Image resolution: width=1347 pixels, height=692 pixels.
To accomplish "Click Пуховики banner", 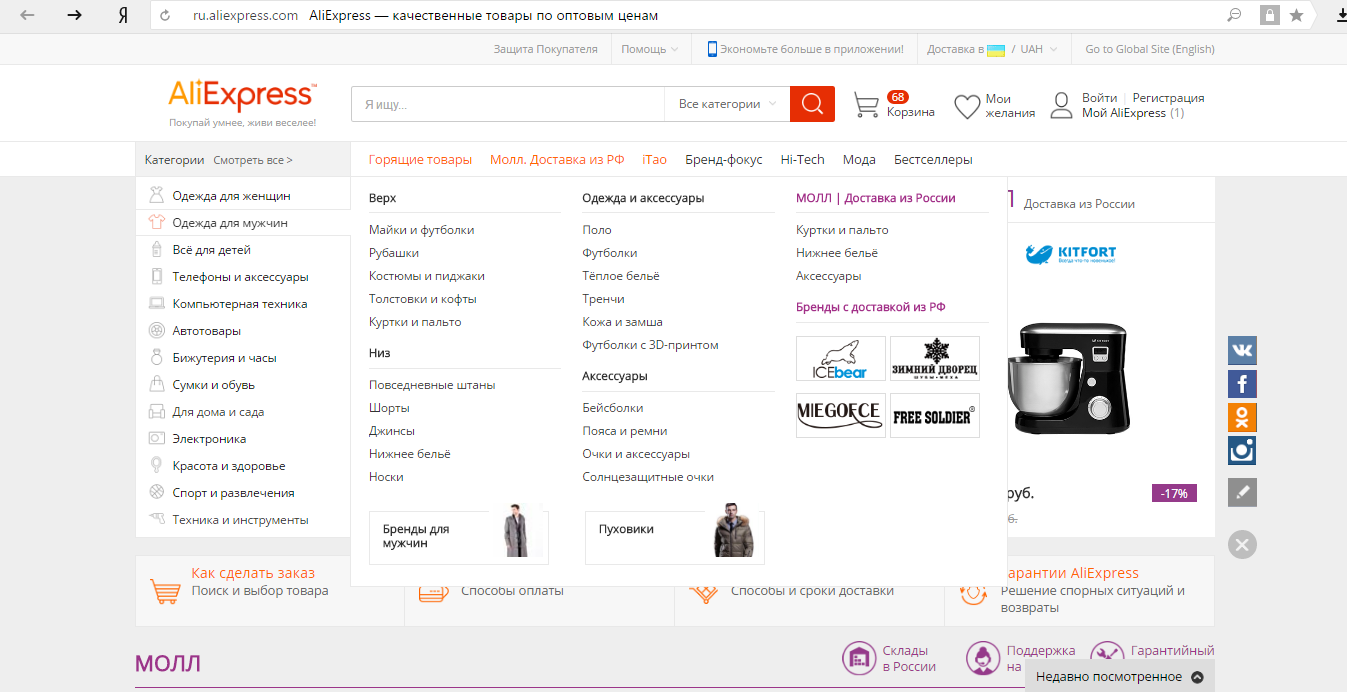I will 675,537.
